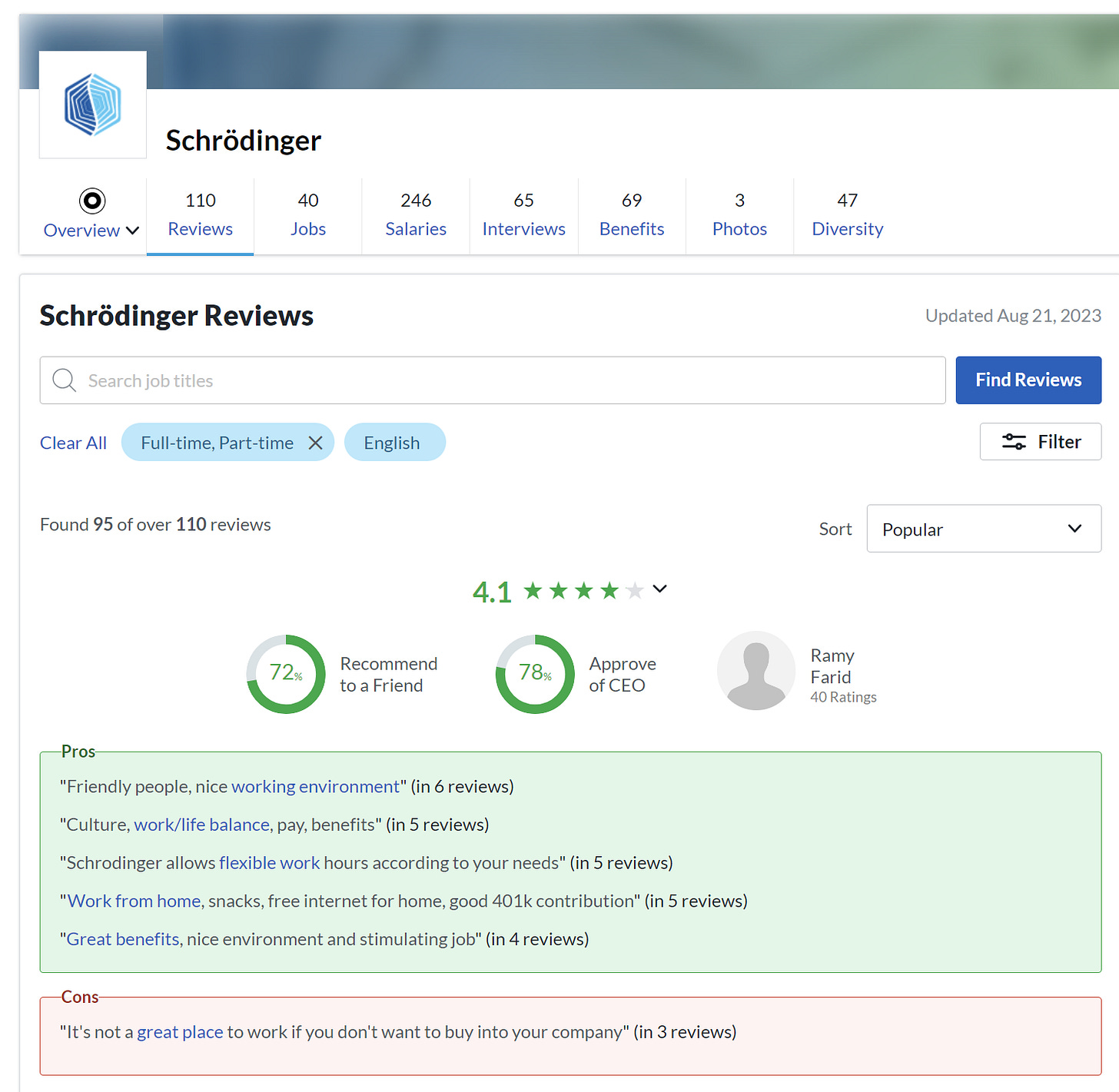Expand the Overview dropdown chevron
Screen dimensions: 1119x1092
click(132, 231)
